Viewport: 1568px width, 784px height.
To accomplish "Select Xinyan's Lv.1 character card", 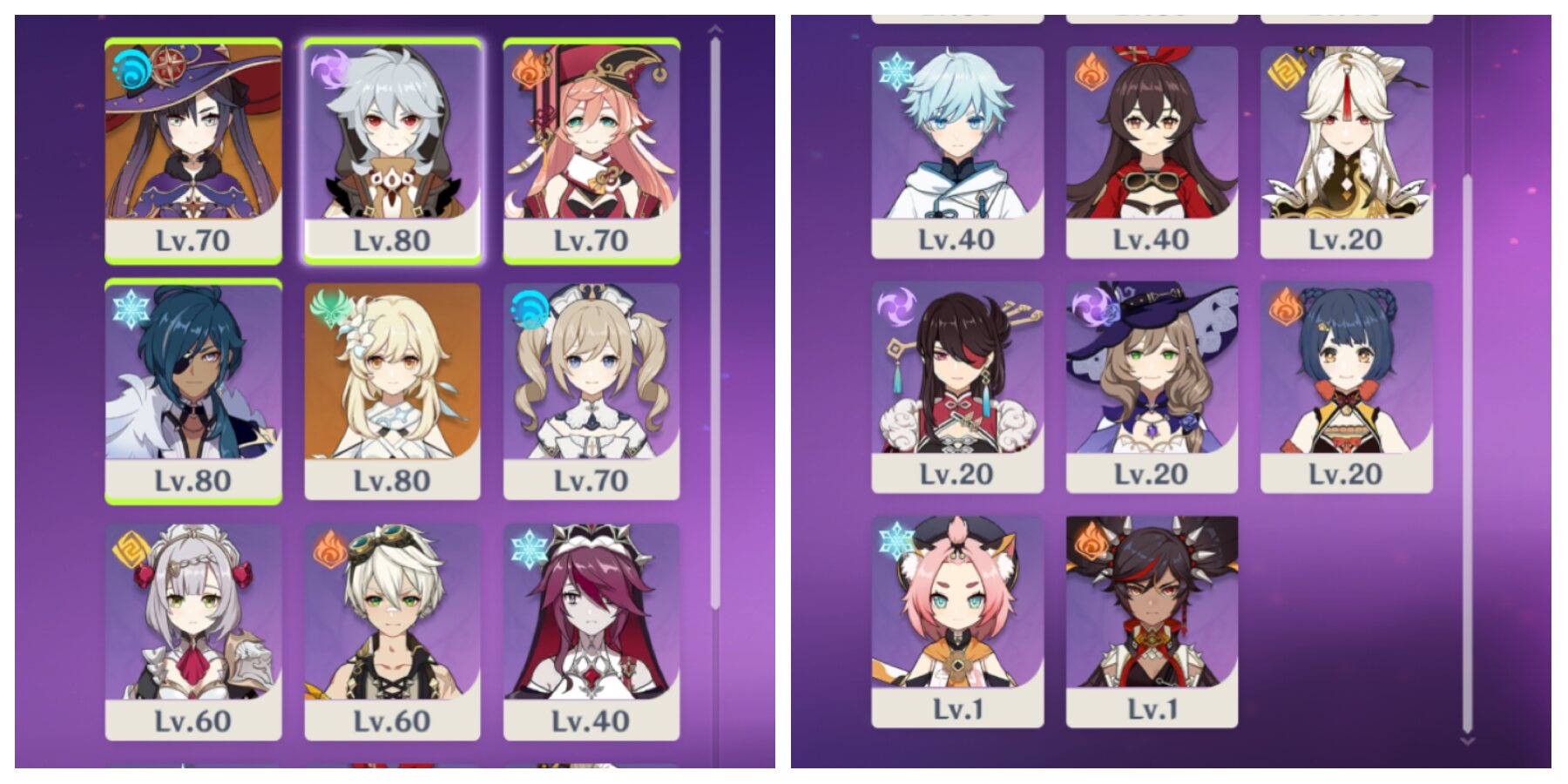I will coord(1152,621).
